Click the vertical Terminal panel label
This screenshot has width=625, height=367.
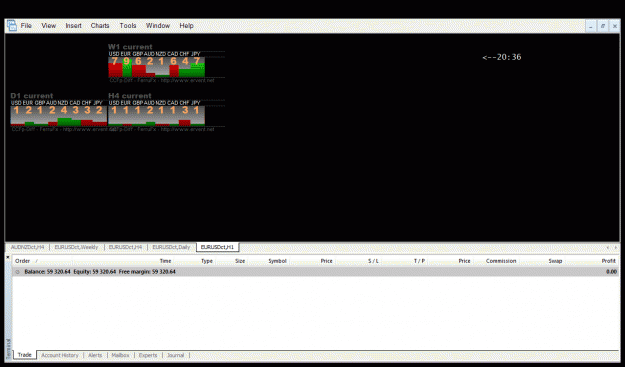(8, 349)
